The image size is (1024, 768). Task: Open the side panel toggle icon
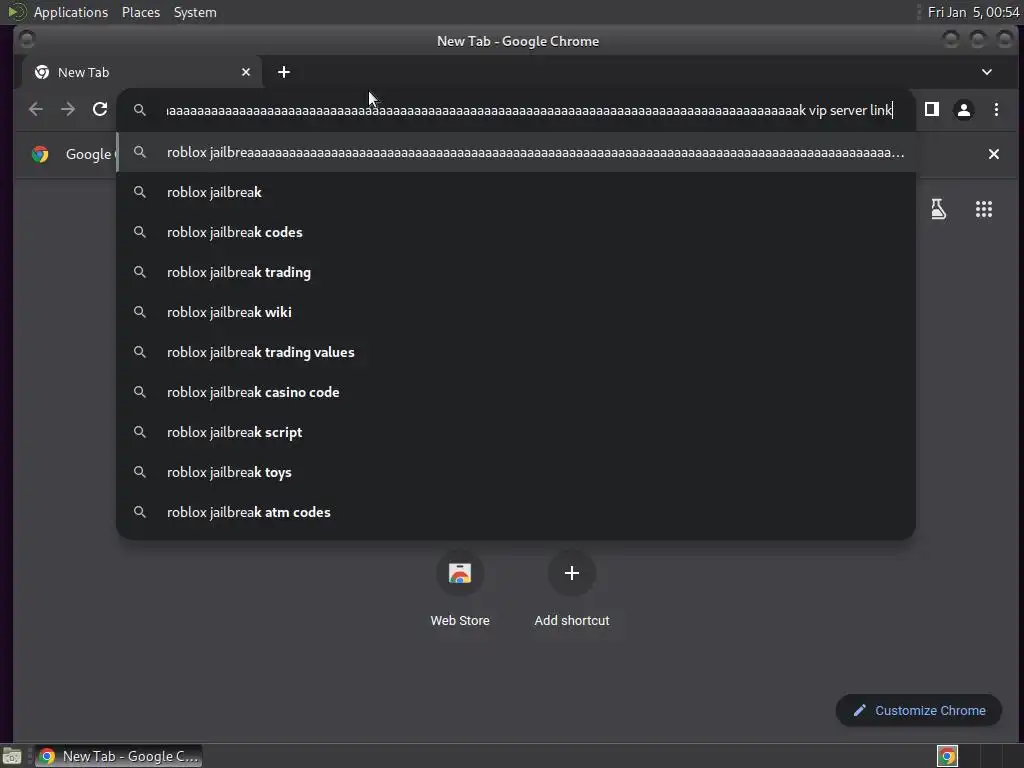pos(932,109)
